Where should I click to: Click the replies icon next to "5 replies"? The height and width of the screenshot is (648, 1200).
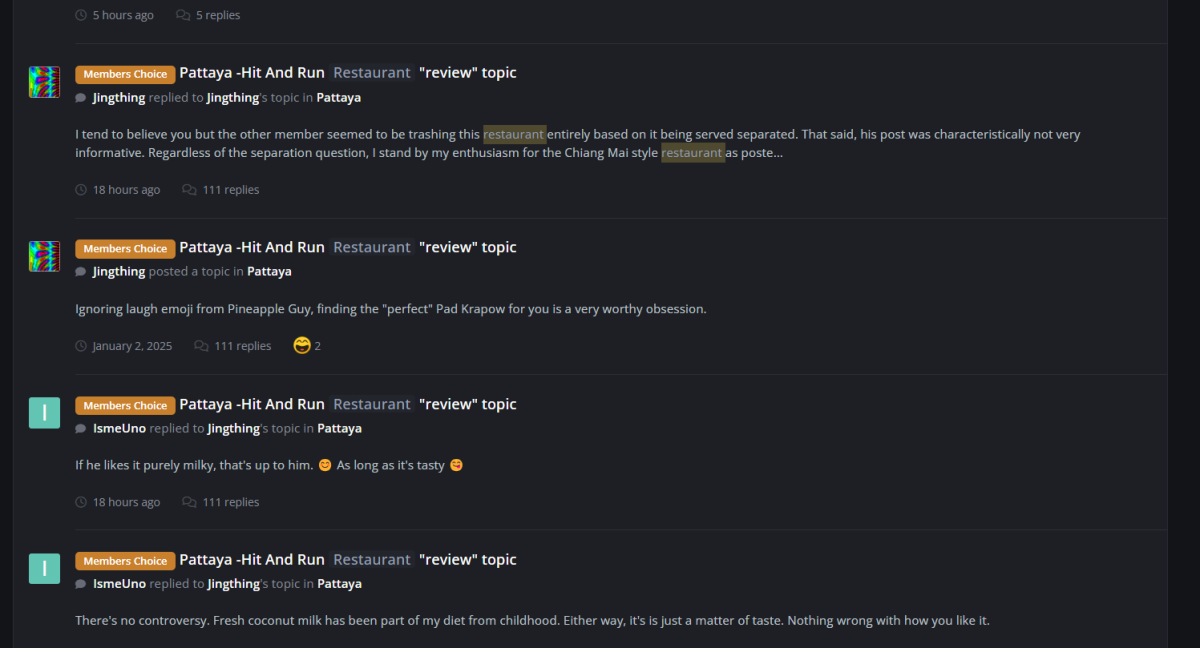pyautogui.click(x=183, y=15)
